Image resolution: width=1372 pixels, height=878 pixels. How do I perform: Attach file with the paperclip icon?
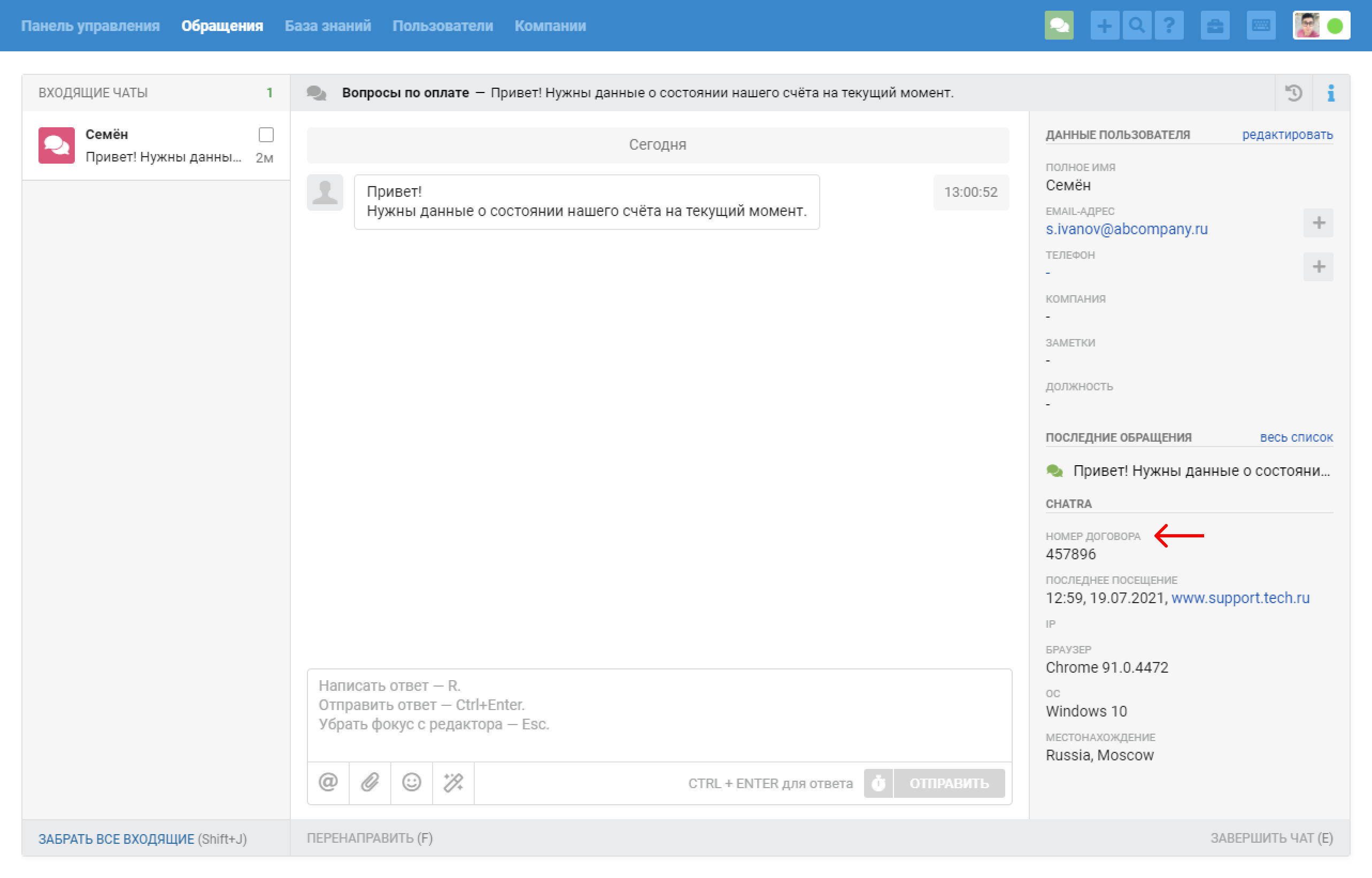[369, 782]
